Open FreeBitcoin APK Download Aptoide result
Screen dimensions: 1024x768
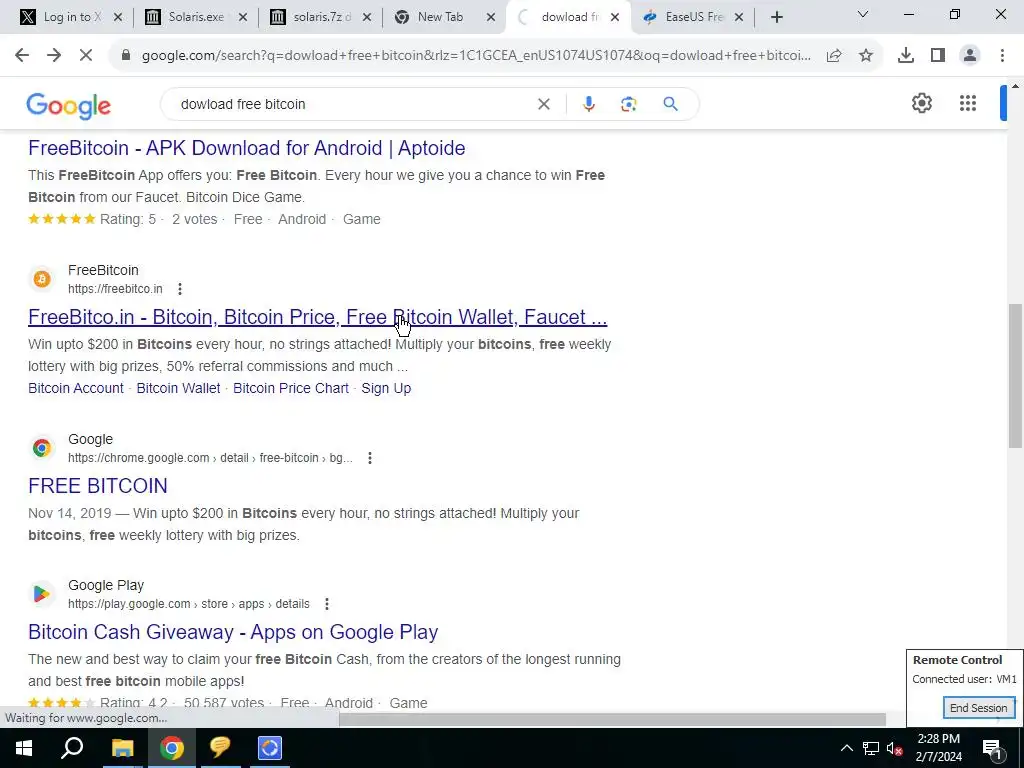(x=246, y=148)
